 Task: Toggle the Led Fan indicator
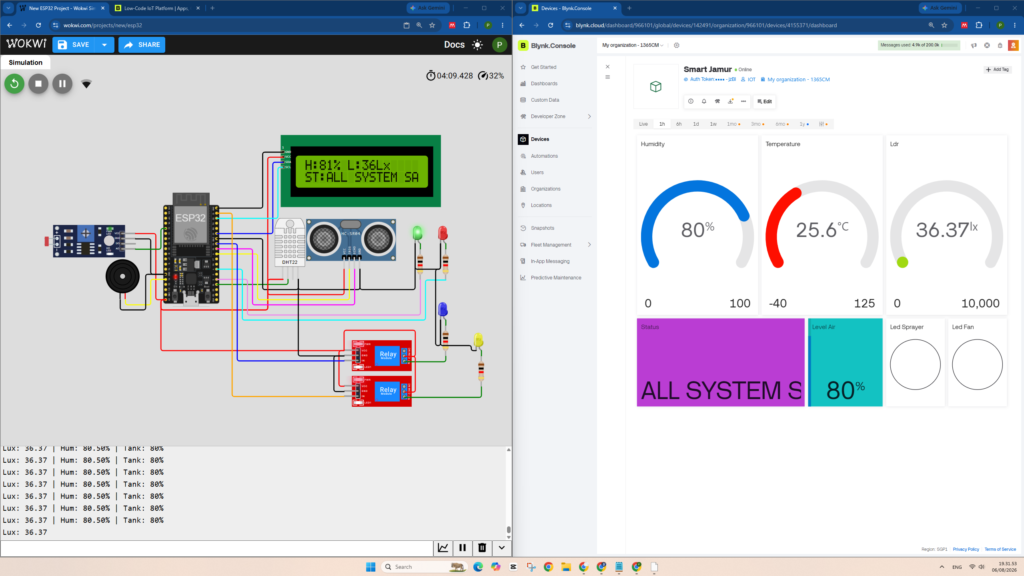pos(977,364)
